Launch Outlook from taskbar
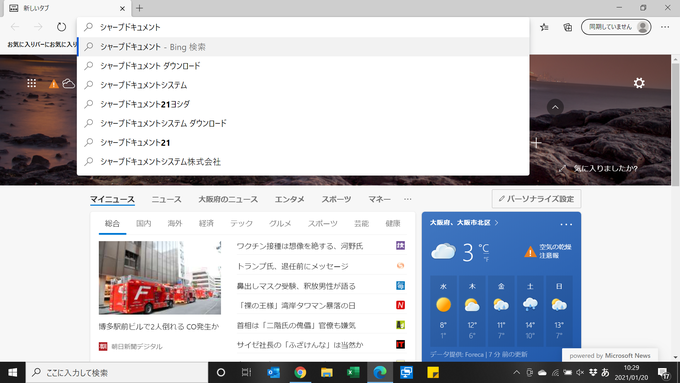680x383 pixels. coord(273,373)
